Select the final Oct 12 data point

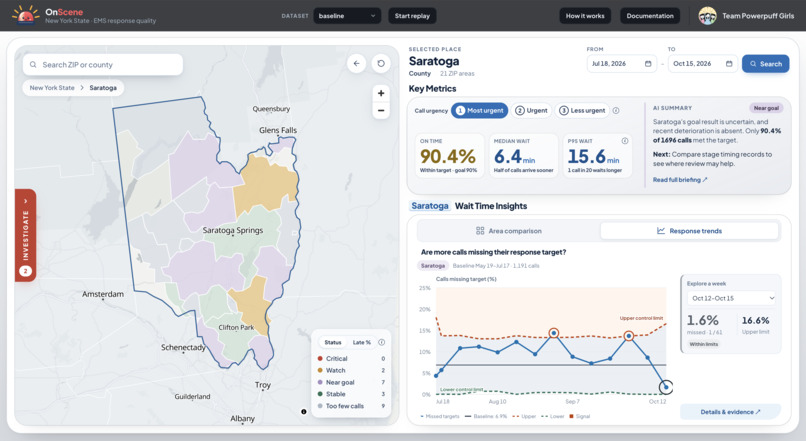point(666,387)
